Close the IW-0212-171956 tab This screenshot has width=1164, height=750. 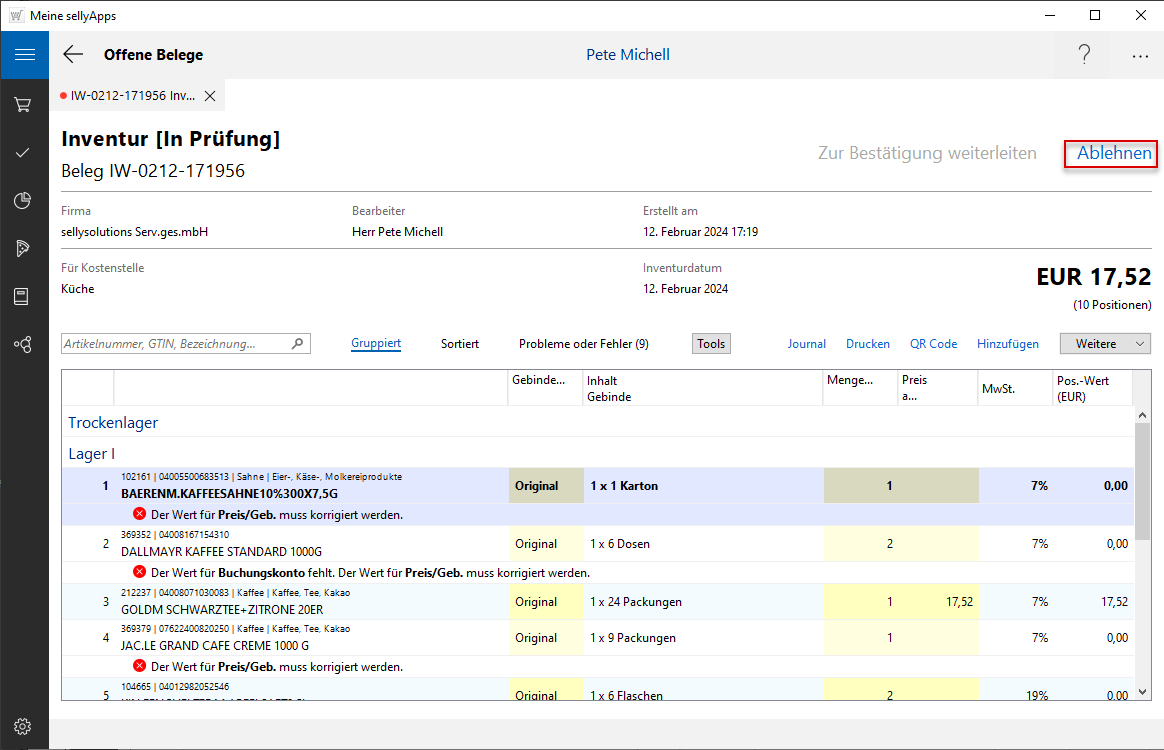coord(210,96)
